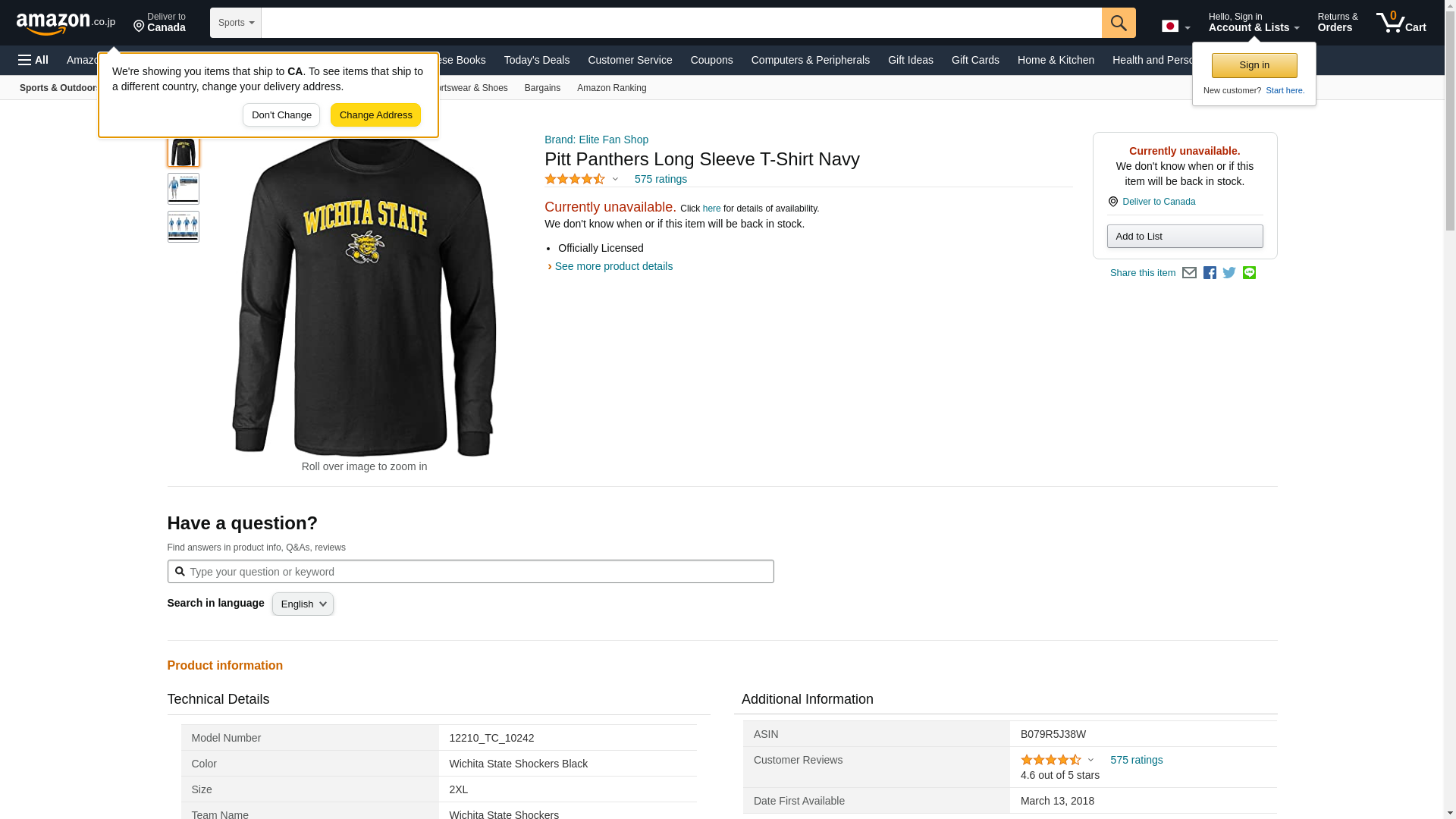The width and height of the screenshot is (1456, 819).
Task: Share the item on Twitter
Action: pyautogui.click(x=1229, y=273)
